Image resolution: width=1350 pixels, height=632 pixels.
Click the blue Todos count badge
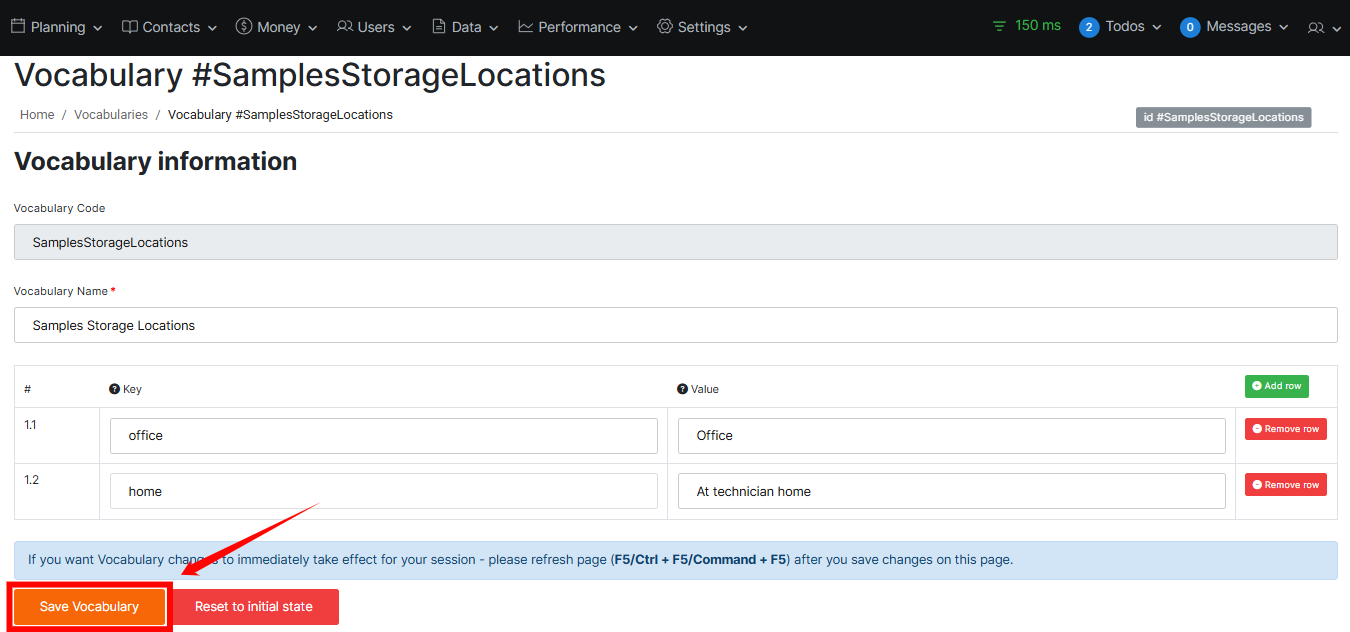coord(1089,27)
